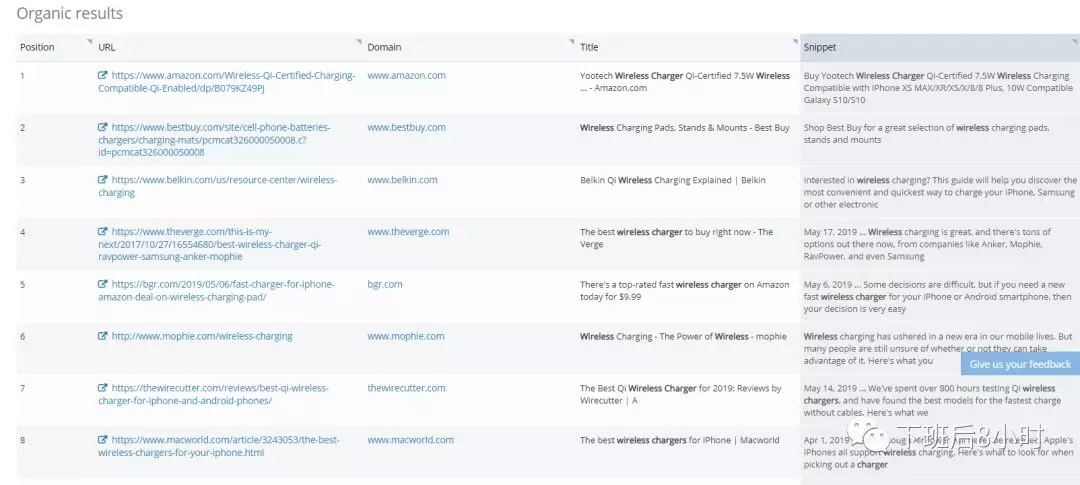Click the Organic results heading
This screenshot has width=1080, height=485.
(x=70, y=13)
